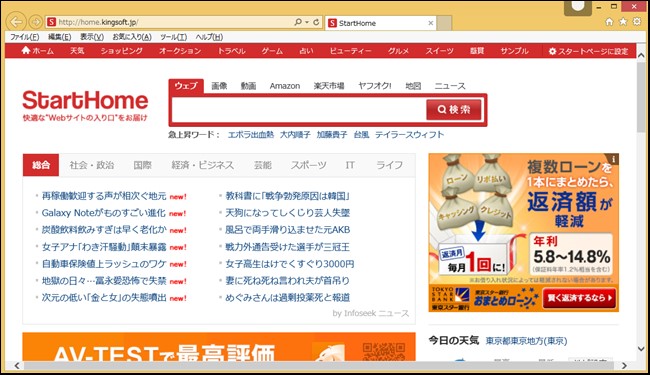
Task: Open the ファイル(F) menu
Action: 24,37
